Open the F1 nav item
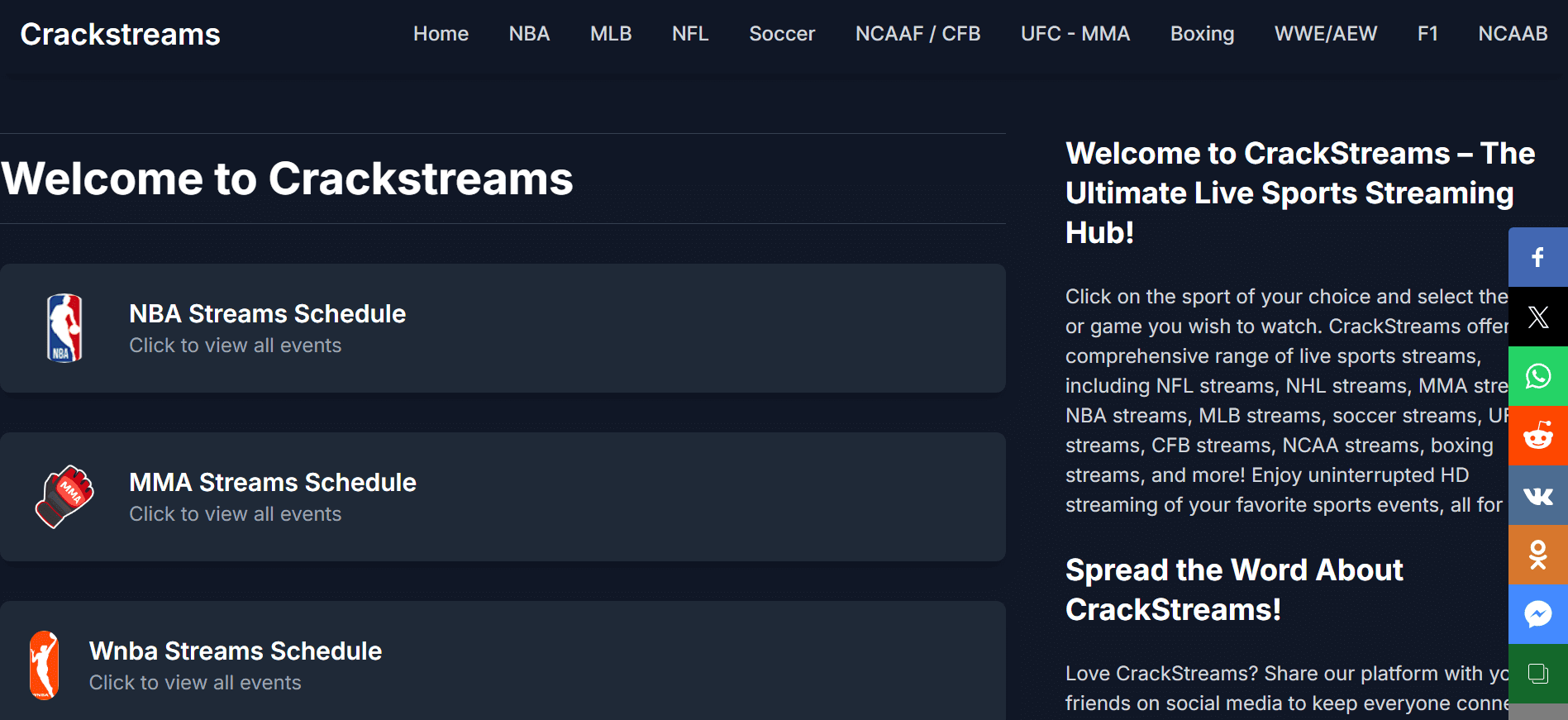The height and width of the screenshot is (720, 1568). tap(1427, 34)
